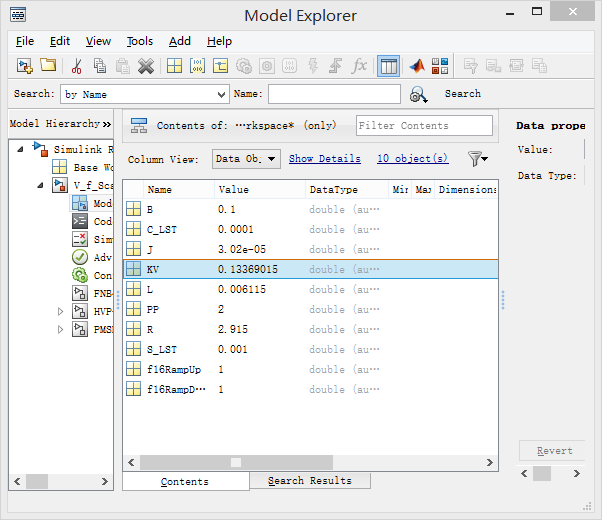Sort by the DataType column header
Viewport: 602px width, 520px height.
coord(347,189)
